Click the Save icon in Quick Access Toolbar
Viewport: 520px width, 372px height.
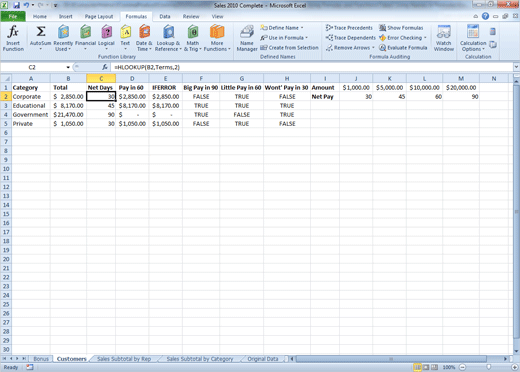pyautogui.click(x=16, y=5)
